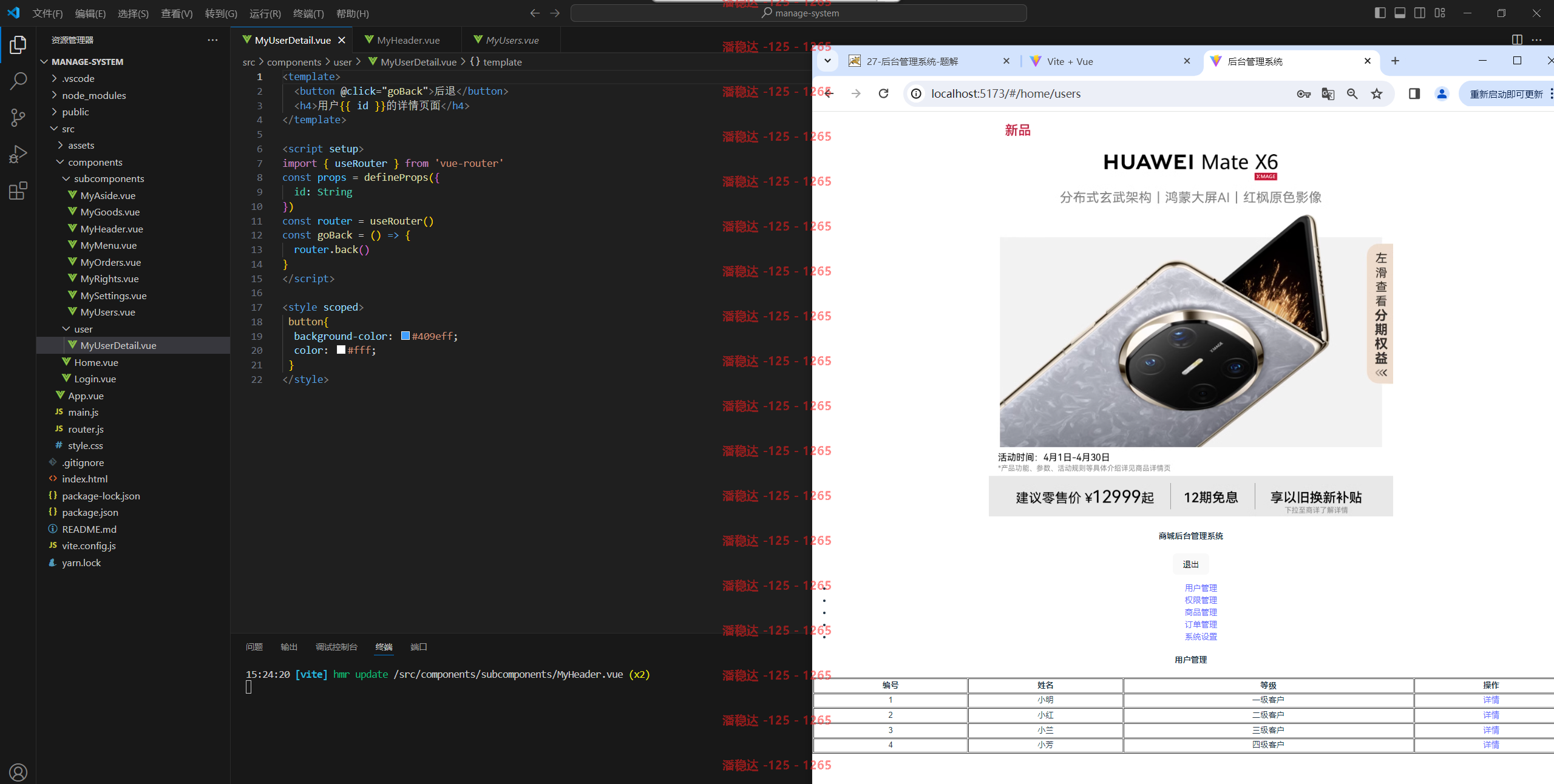Open the Source Control view
This screenshot has height=784, width=1554.
pyautogui.click(x=18, y=117)
